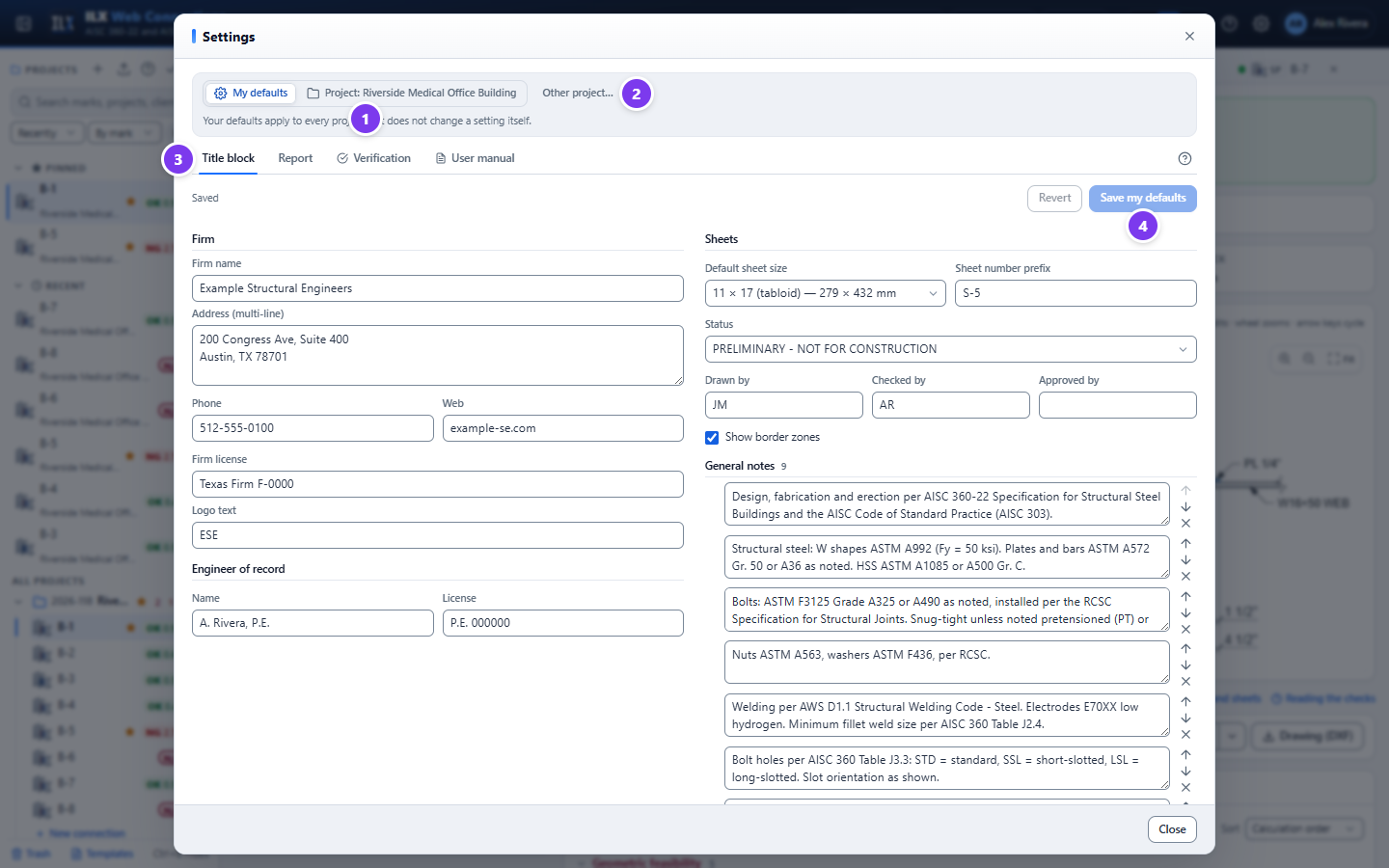Delete the Nuts ASTM A563 note

[1185, 681]
